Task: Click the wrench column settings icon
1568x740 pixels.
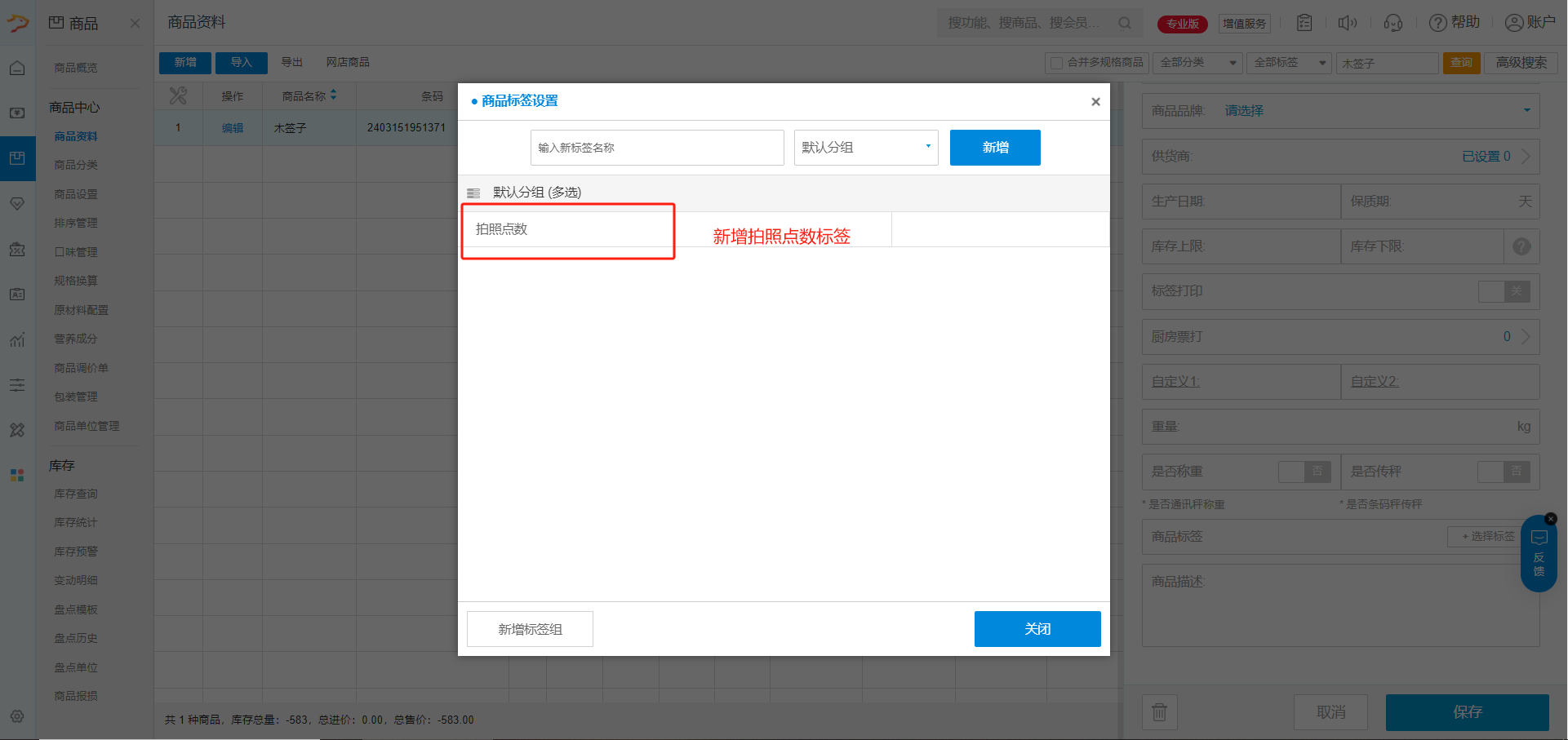Action: tap(178, 96)
